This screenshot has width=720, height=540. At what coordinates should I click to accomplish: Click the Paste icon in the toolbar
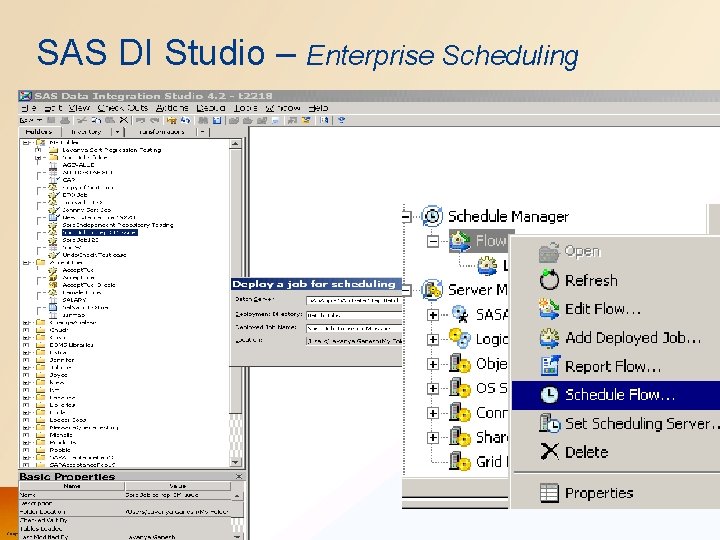(x=110, y=120)
